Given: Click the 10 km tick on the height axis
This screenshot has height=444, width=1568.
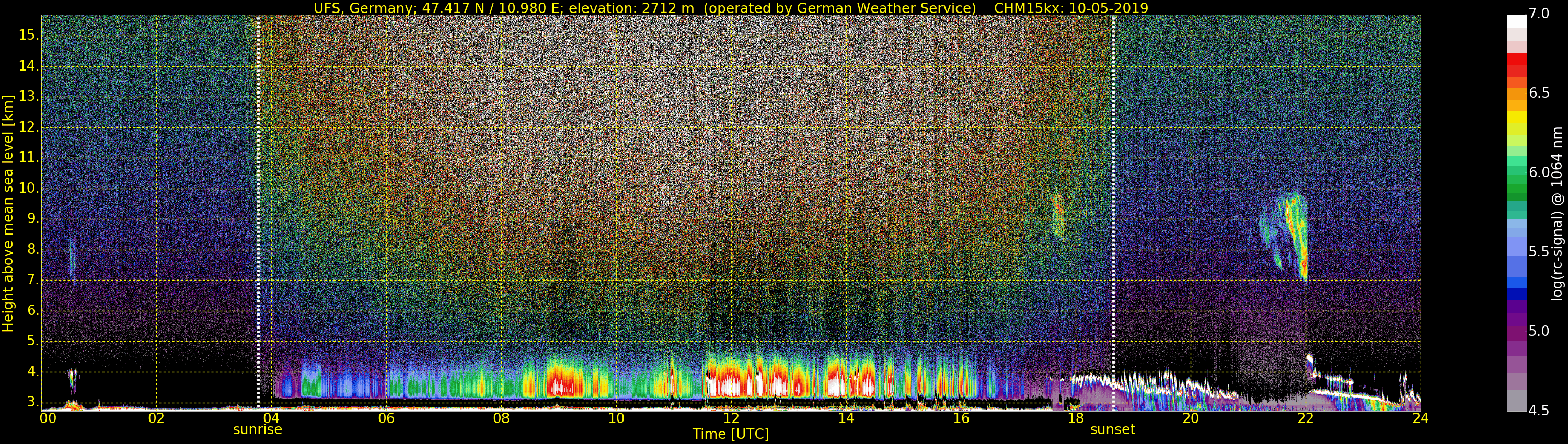Looking at the screenshot, I should [28, 189].
